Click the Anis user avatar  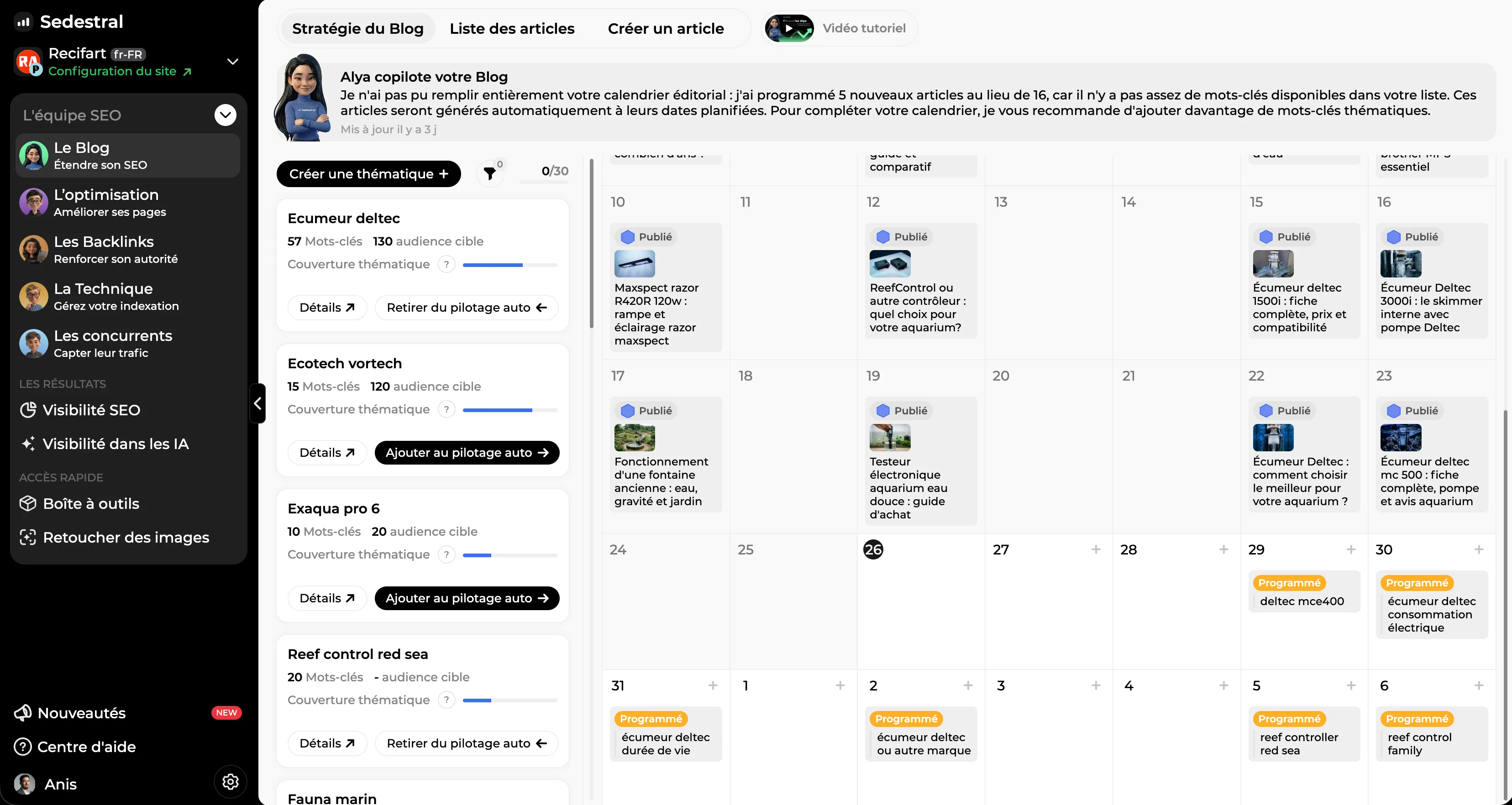point(25,784)
